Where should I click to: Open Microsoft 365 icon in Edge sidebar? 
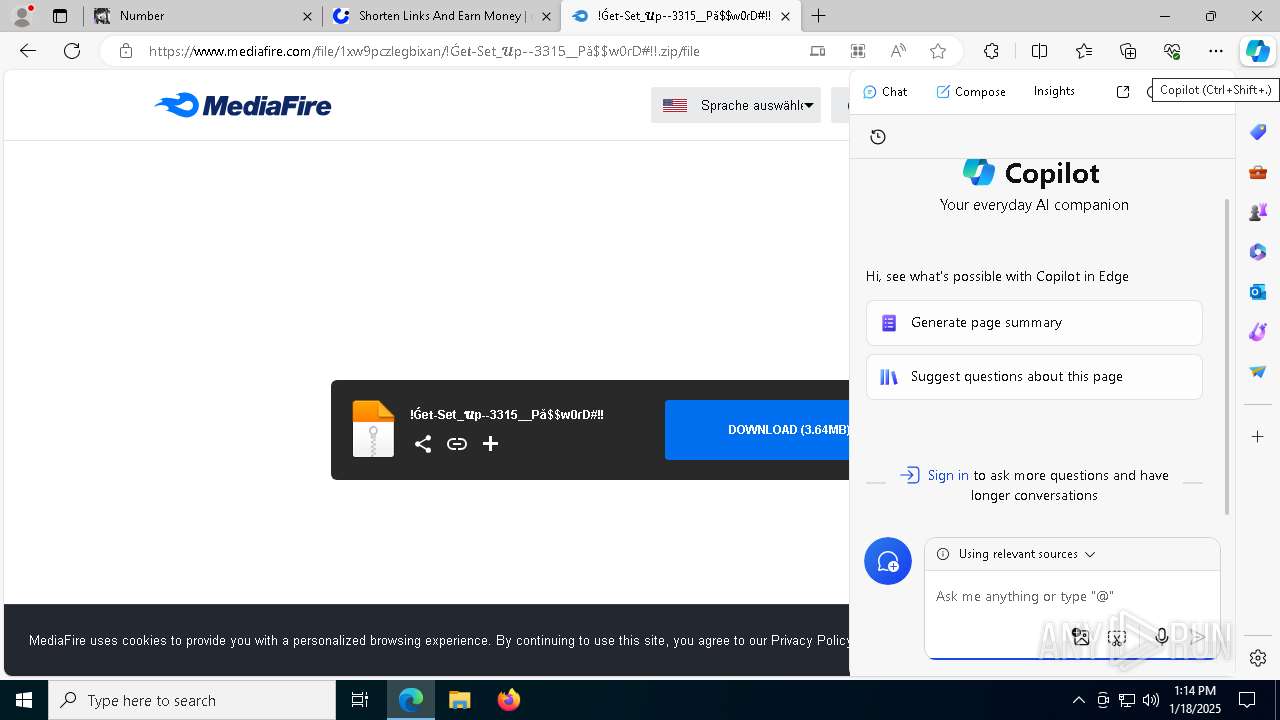point(1258,252)
